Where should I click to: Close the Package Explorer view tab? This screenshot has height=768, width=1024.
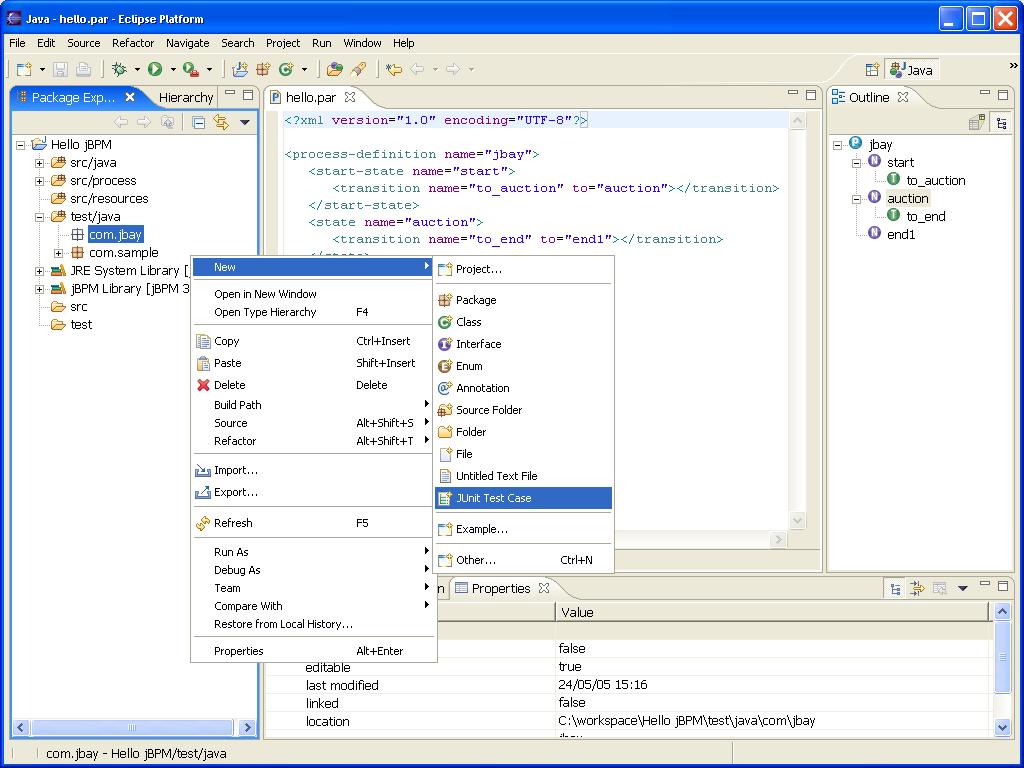(130, 97)
